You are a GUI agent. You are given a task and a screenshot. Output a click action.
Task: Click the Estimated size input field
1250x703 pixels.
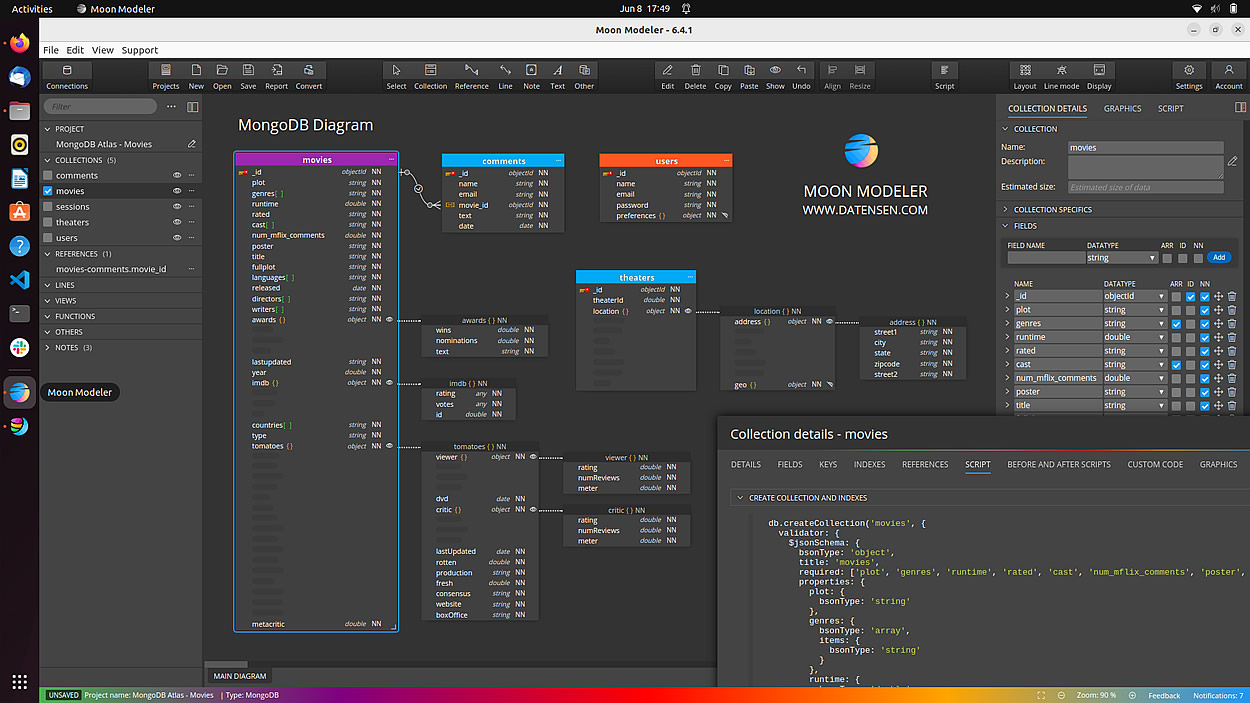[1146, 187]
